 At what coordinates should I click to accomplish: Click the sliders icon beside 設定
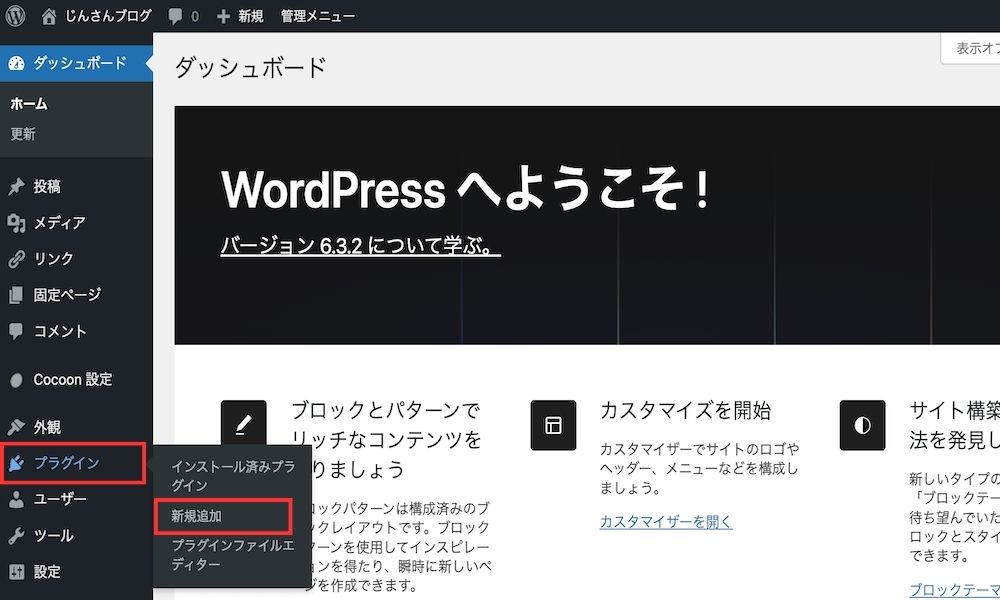[16, 571]
